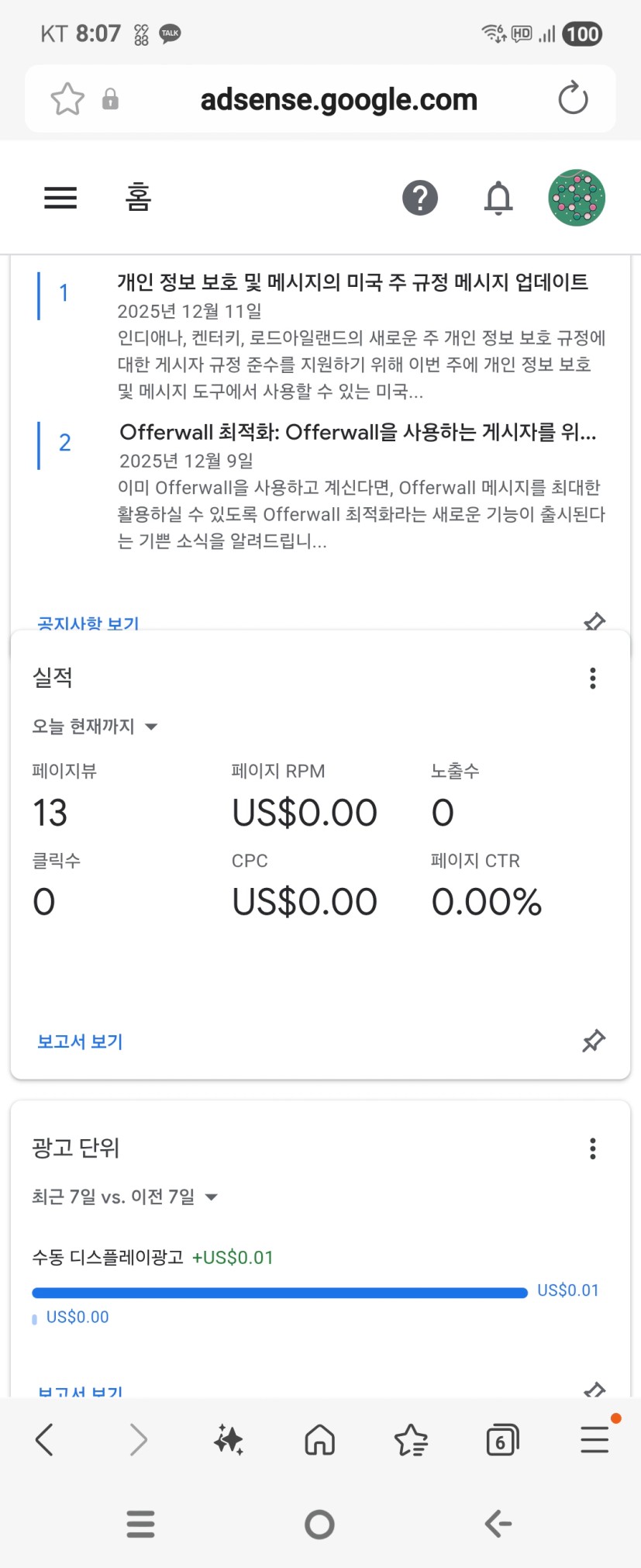
Task: Expand the 오늘 현재까지 date range dropdown
Action: (95, 727)
